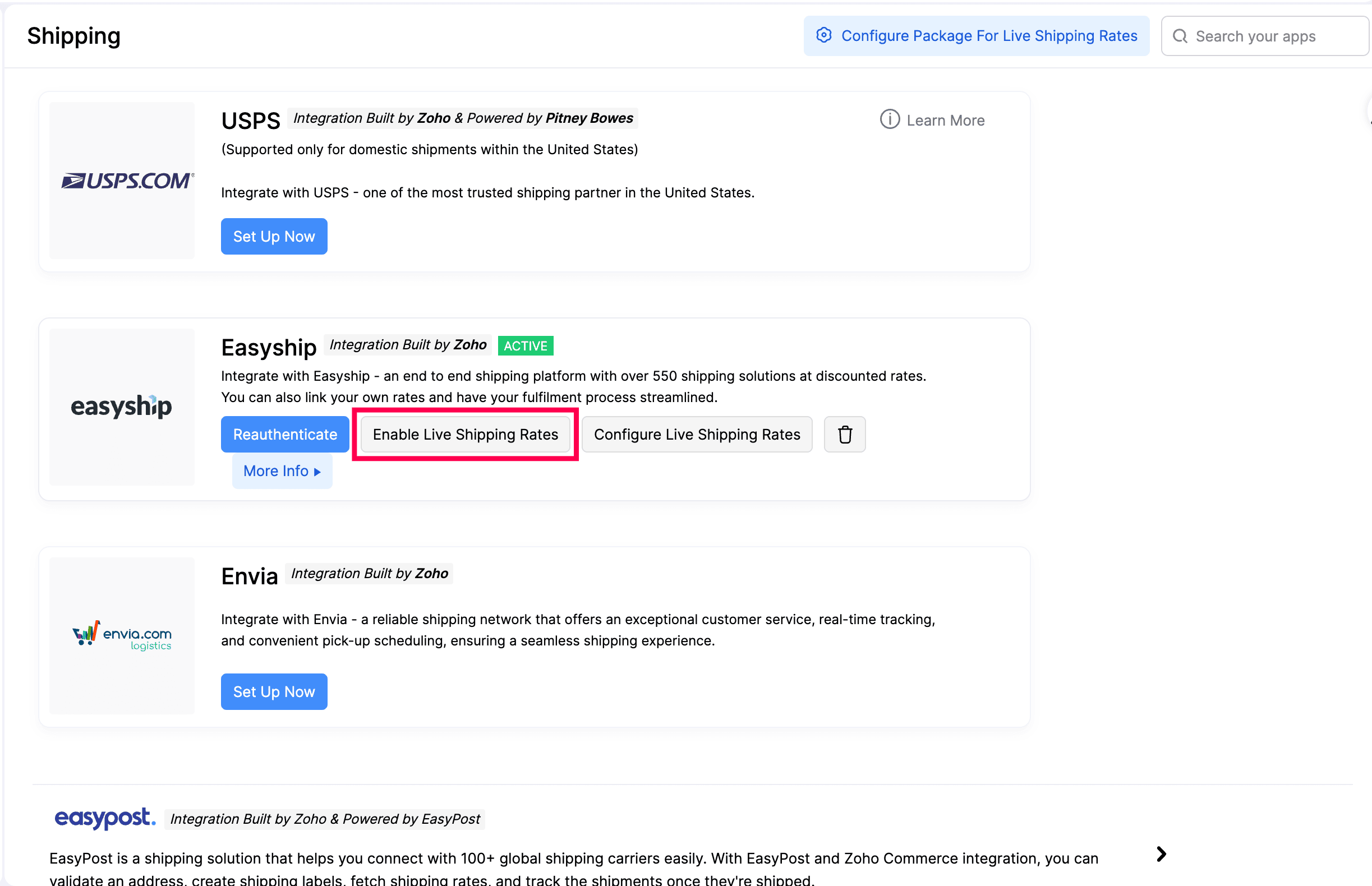Delete the Easyship integration with the trash icon
This screenshot has height=886, width=1372.
coord(844,435)
